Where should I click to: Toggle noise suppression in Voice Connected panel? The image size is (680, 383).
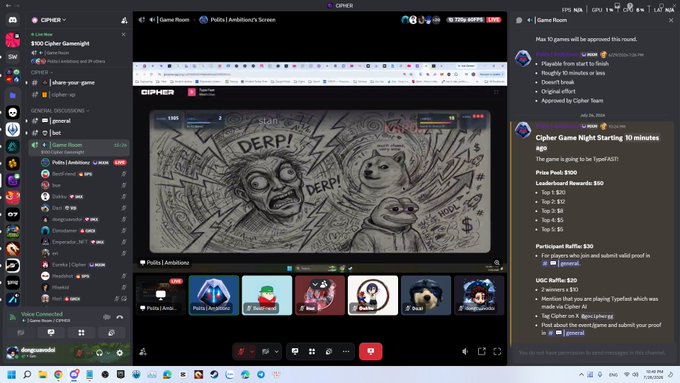[107, 317]
